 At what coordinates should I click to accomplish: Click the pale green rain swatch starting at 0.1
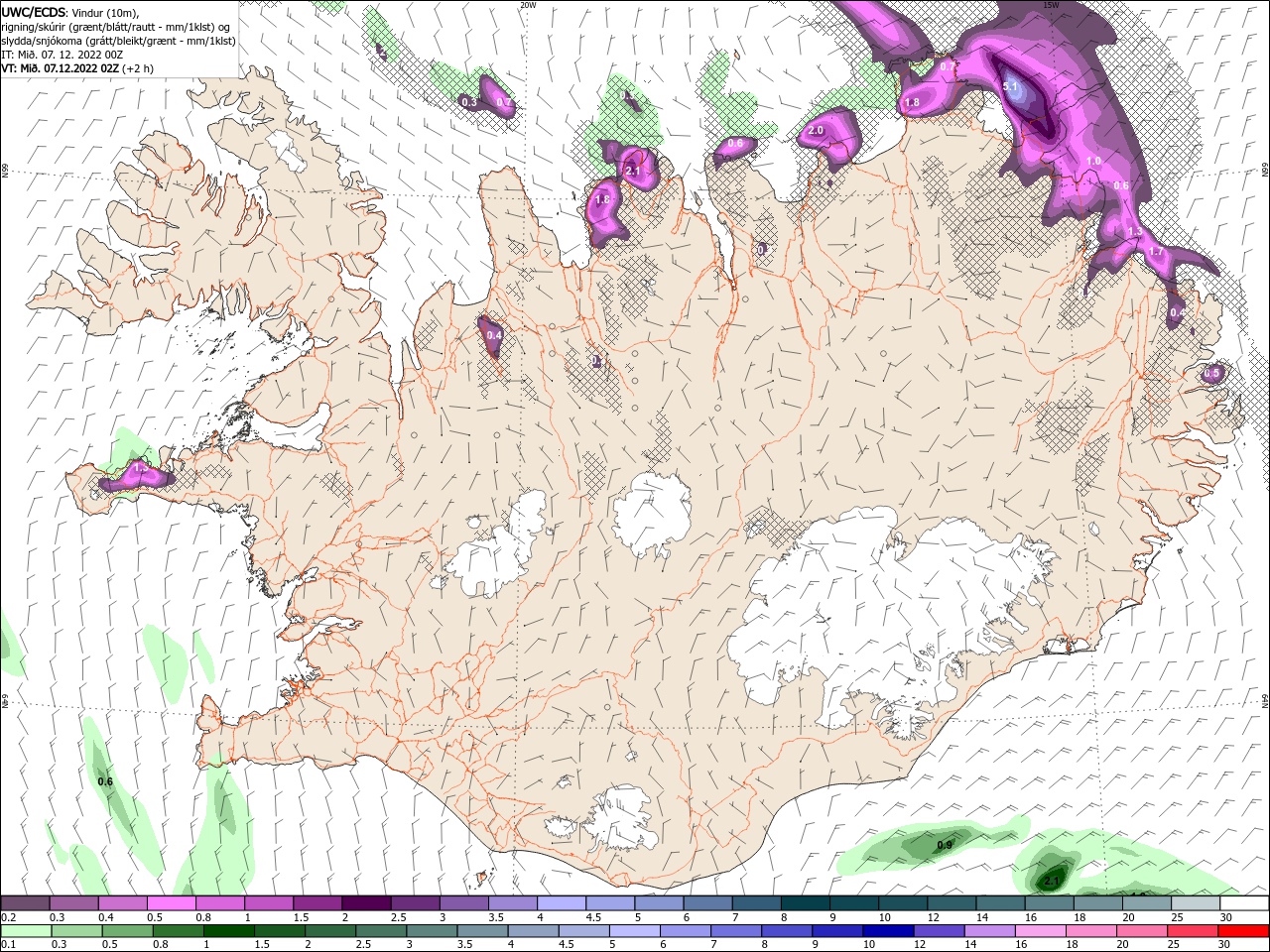[26, 931]
